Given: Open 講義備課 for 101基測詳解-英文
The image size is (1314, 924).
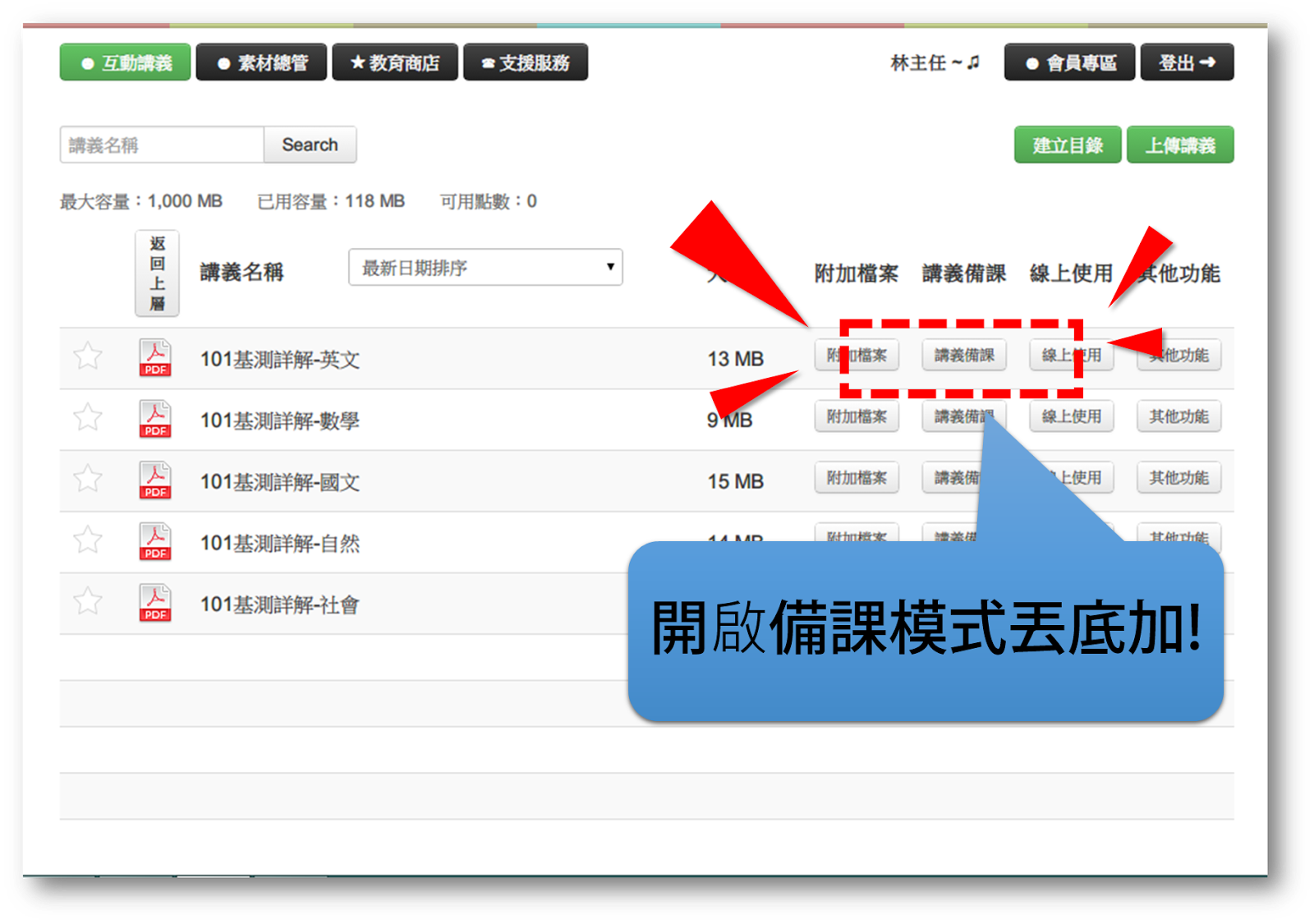Looking at the screenshot, I should (x=964, y=356).
